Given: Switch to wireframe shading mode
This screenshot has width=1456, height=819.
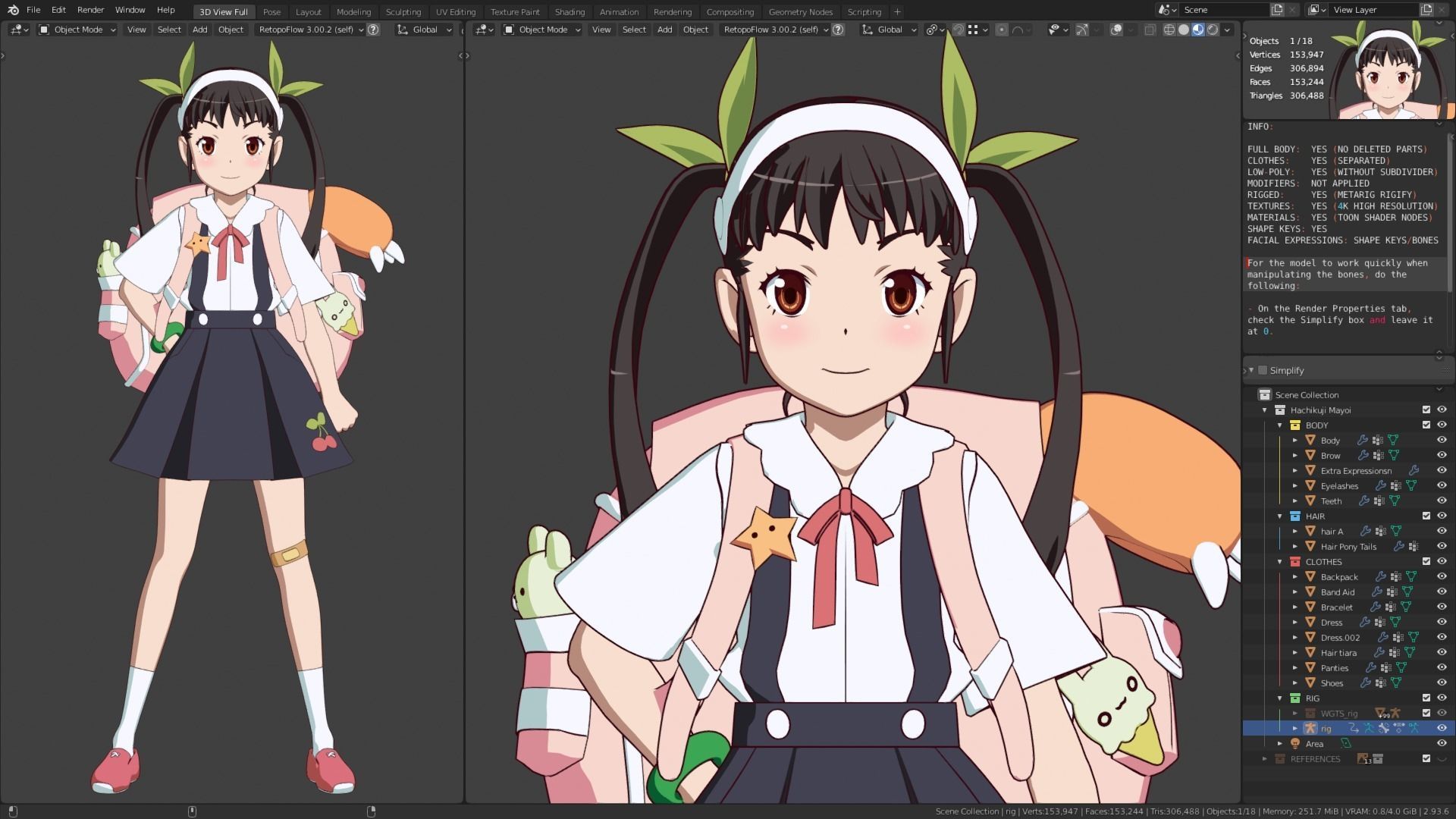Looking at the screenshot, I should pos(1169,30).
